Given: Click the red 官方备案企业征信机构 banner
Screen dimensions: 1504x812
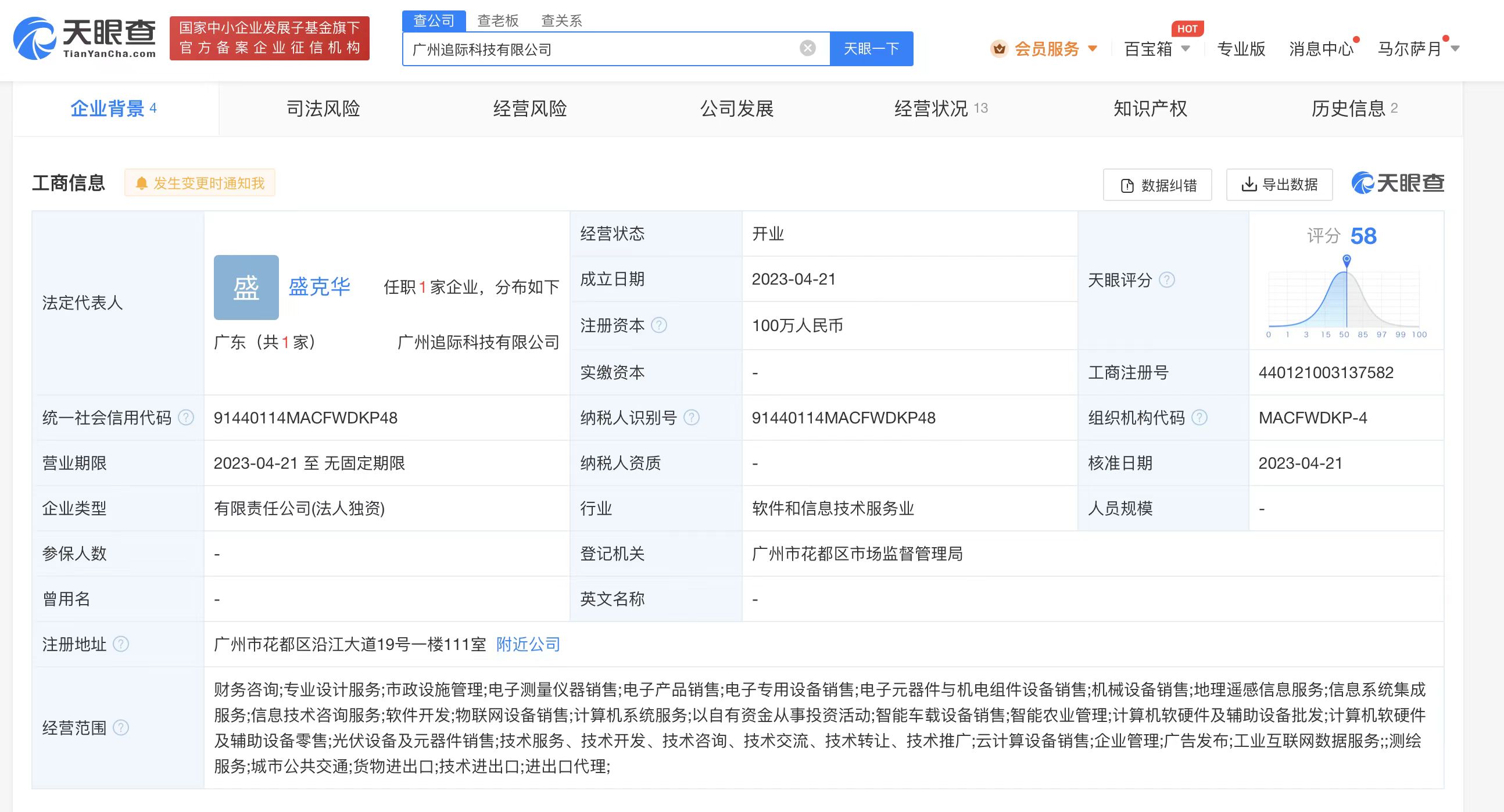Looking at the screenshot, I should pos(269,38).
